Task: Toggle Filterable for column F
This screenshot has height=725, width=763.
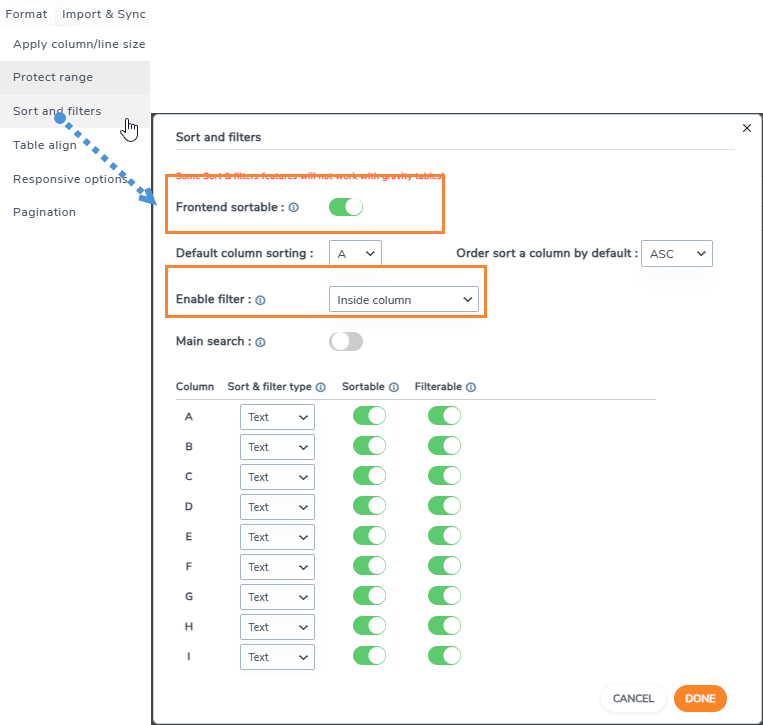Action: coord(444,566)
